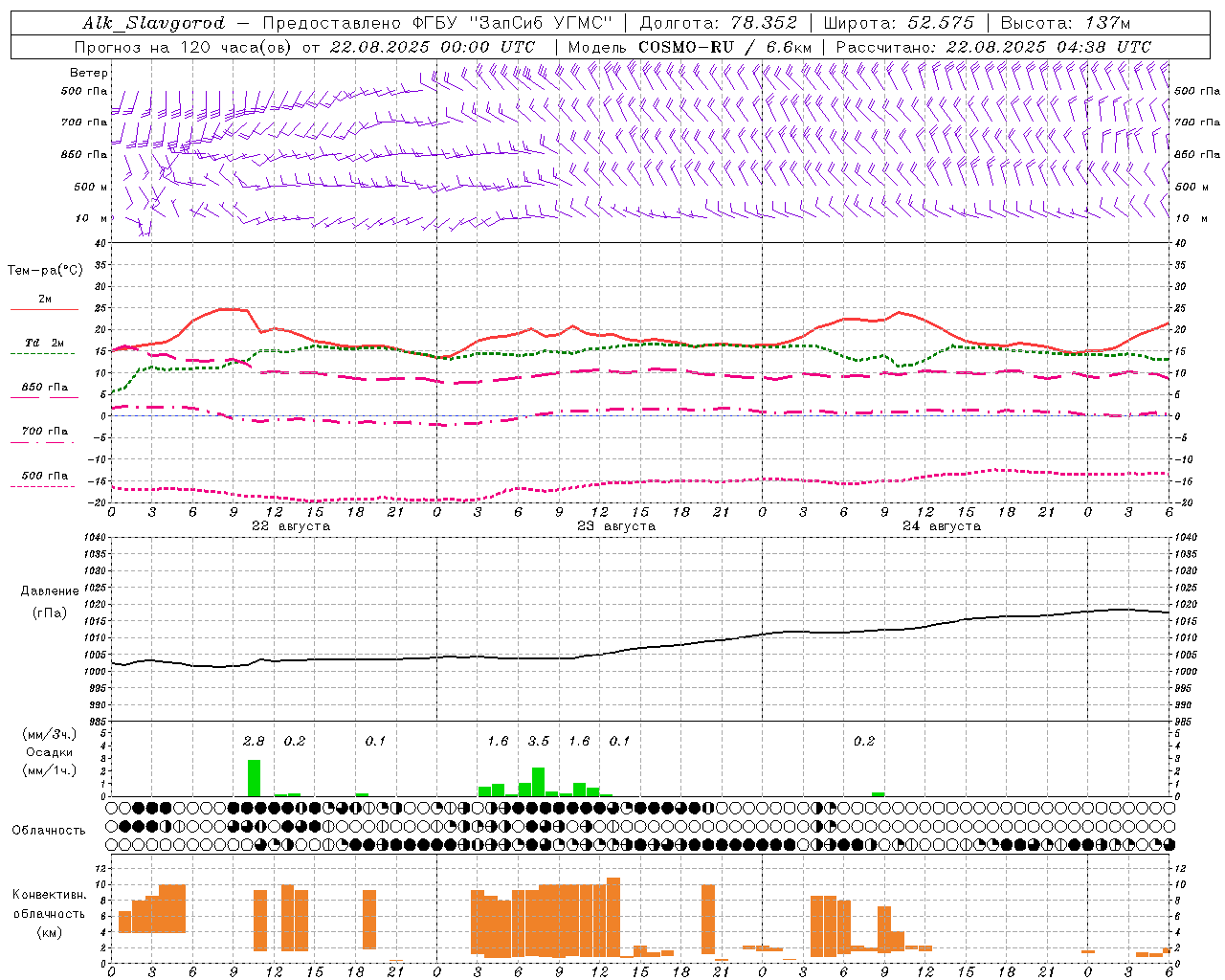The width and height of the screenshot is (1225, 980).
Task: Click the tallest green precipitation bar
Action: [x=254, y=778]
